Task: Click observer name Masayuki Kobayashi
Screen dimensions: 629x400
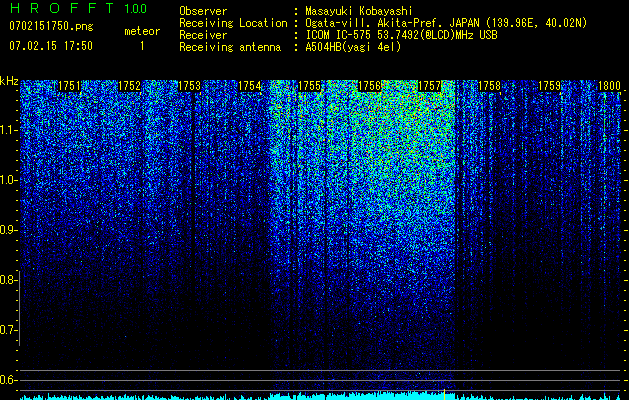Action: pyautogui.click(x=359, y=11)
